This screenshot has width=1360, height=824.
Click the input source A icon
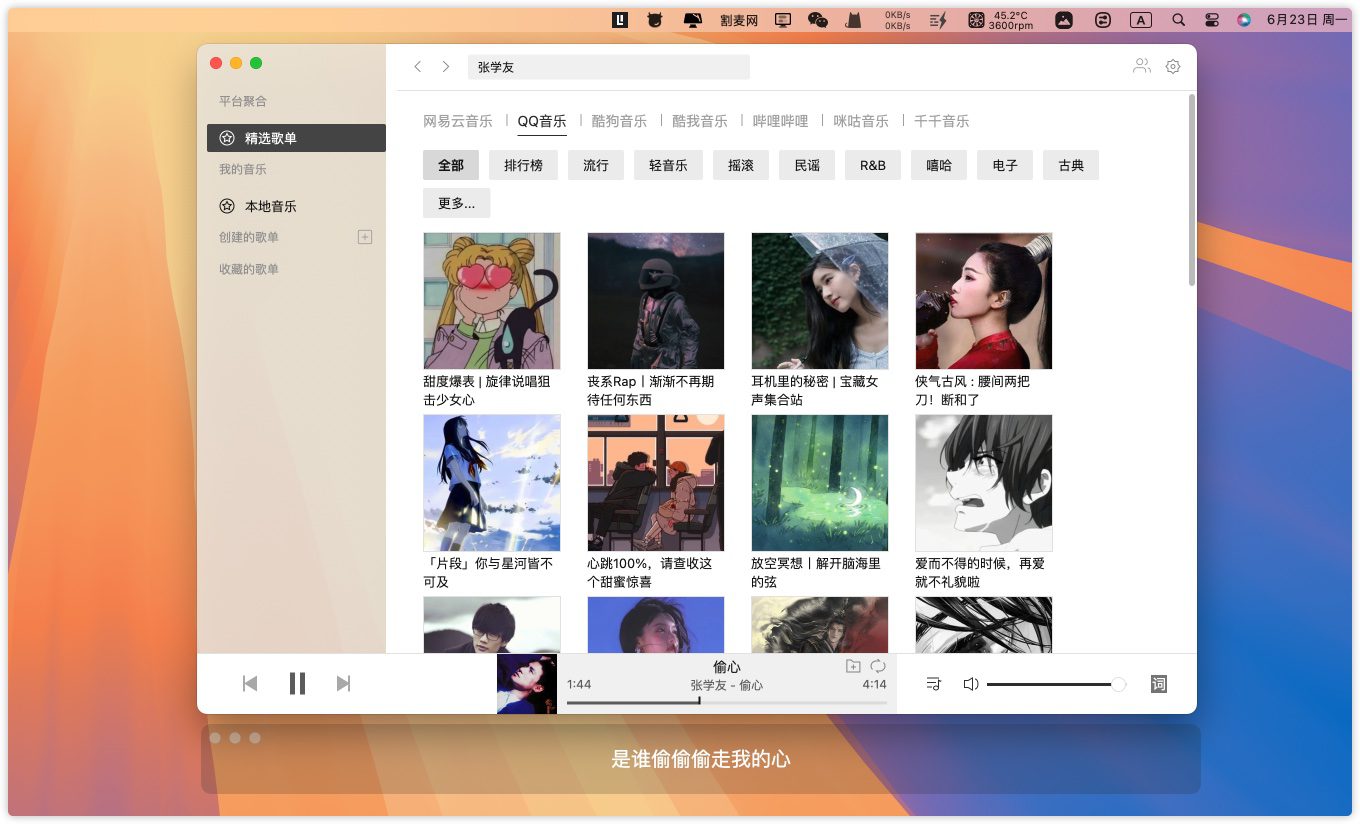tap(1141, 19)
